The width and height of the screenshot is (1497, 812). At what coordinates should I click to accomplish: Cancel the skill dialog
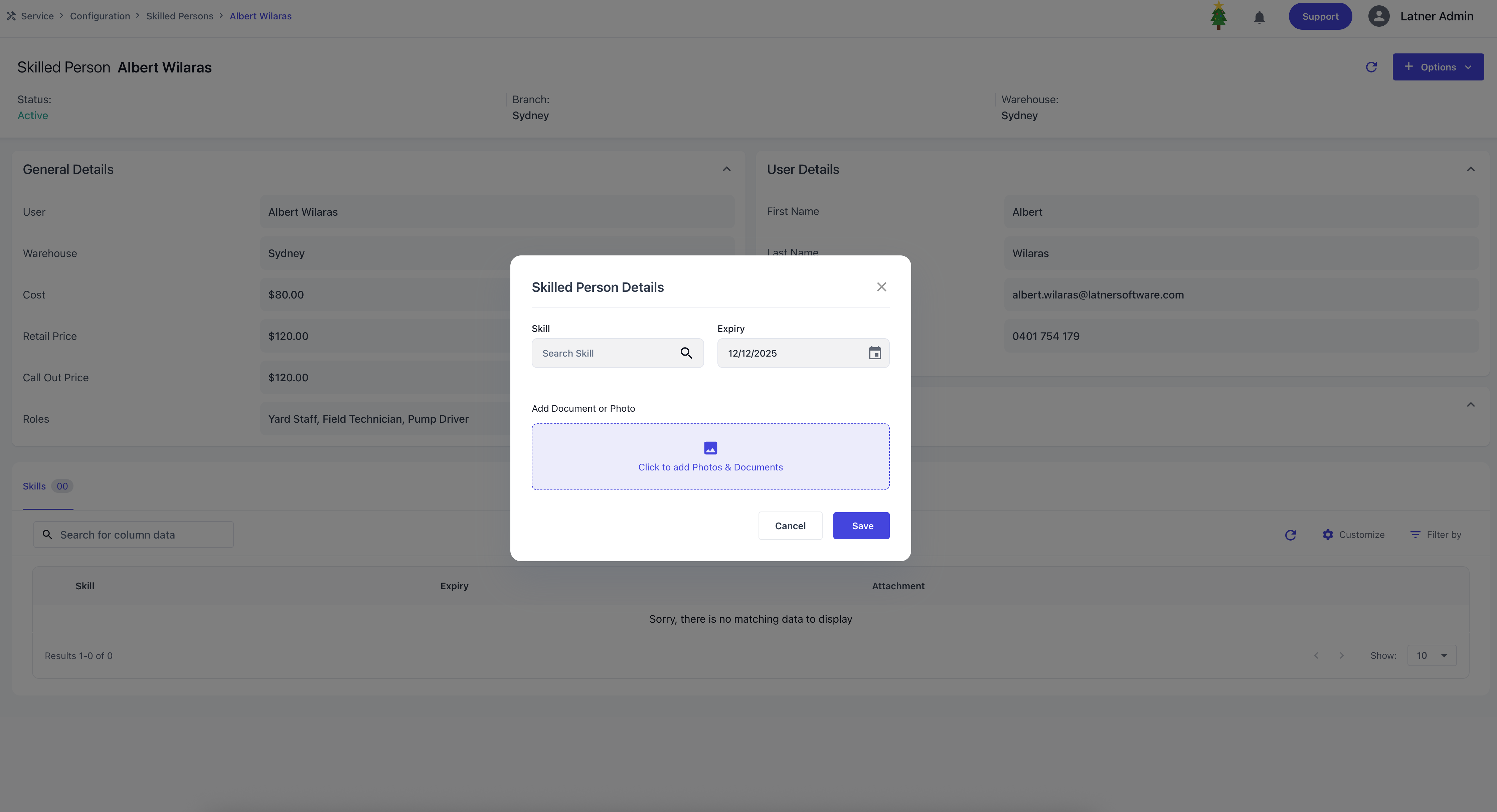[x=790, y=526]
